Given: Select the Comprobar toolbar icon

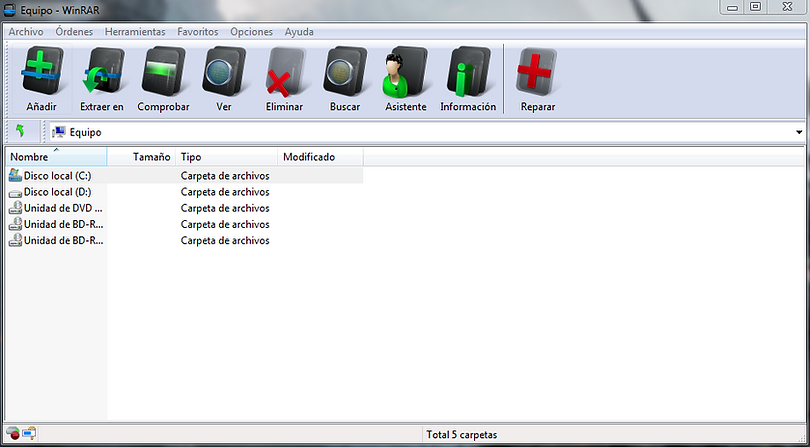Looking at the screenshot, I should click(x=163, y=71).
